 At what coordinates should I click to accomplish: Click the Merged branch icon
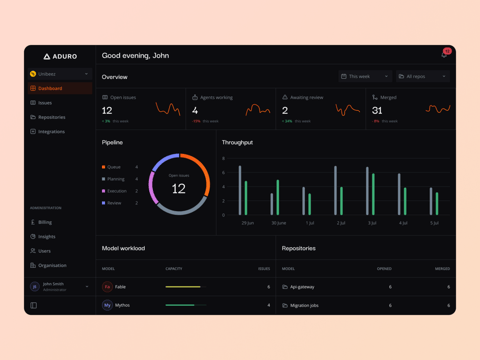coord(375,97)
